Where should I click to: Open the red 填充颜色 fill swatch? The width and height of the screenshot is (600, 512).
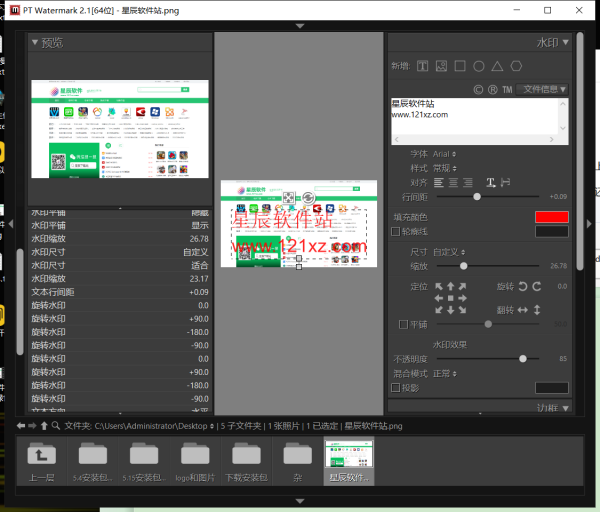pyautogui.click(x=552, y=217)
